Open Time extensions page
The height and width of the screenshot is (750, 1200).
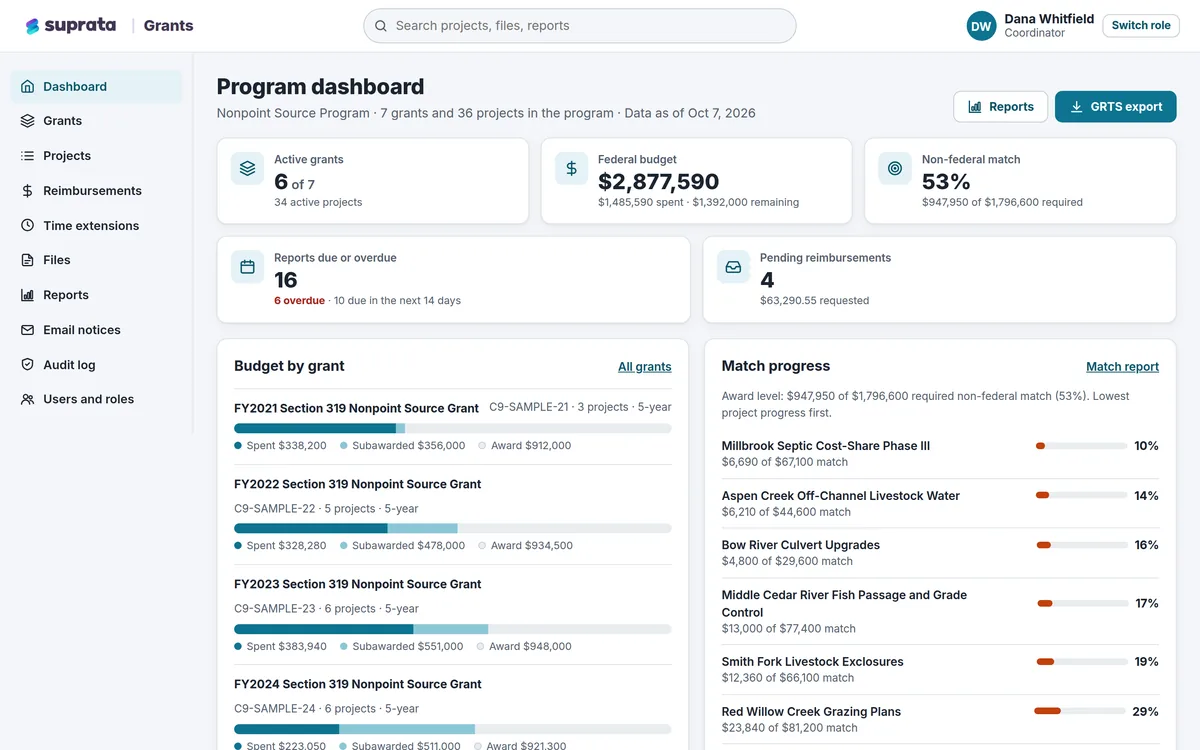(96, 225)
